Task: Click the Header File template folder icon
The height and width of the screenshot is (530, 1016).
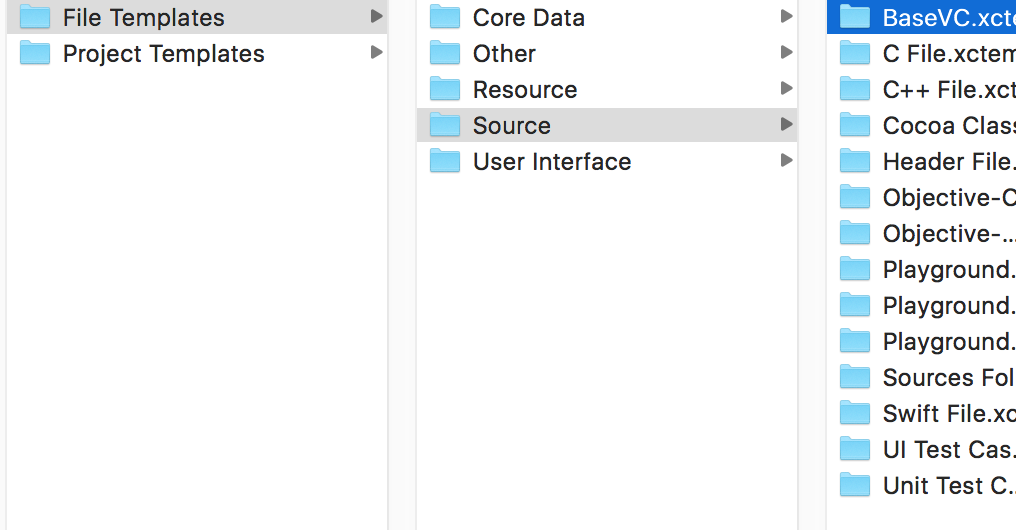Action: [x=855, y=161]
